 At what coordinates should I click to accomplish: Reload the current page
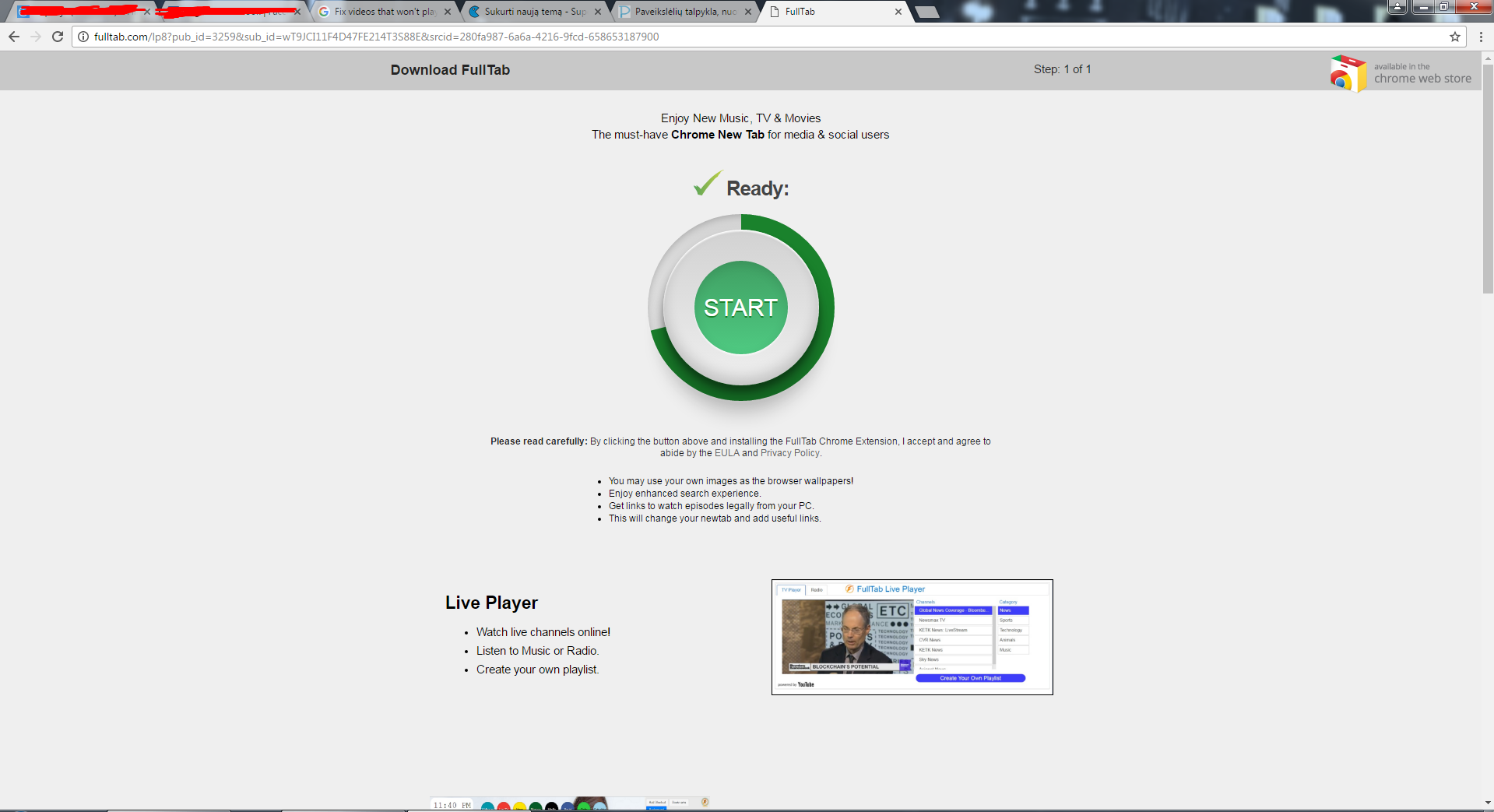point(58,37)
